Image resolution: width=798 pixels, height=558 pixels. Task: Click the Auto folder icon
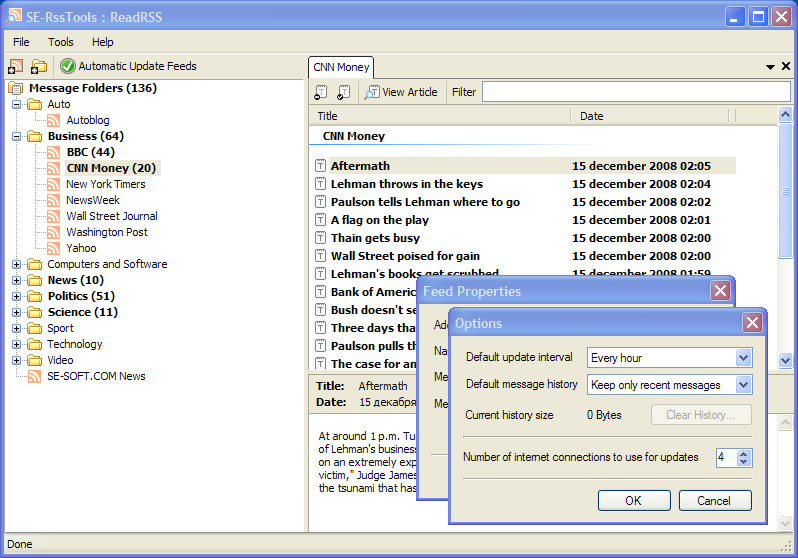pos(35,104)
